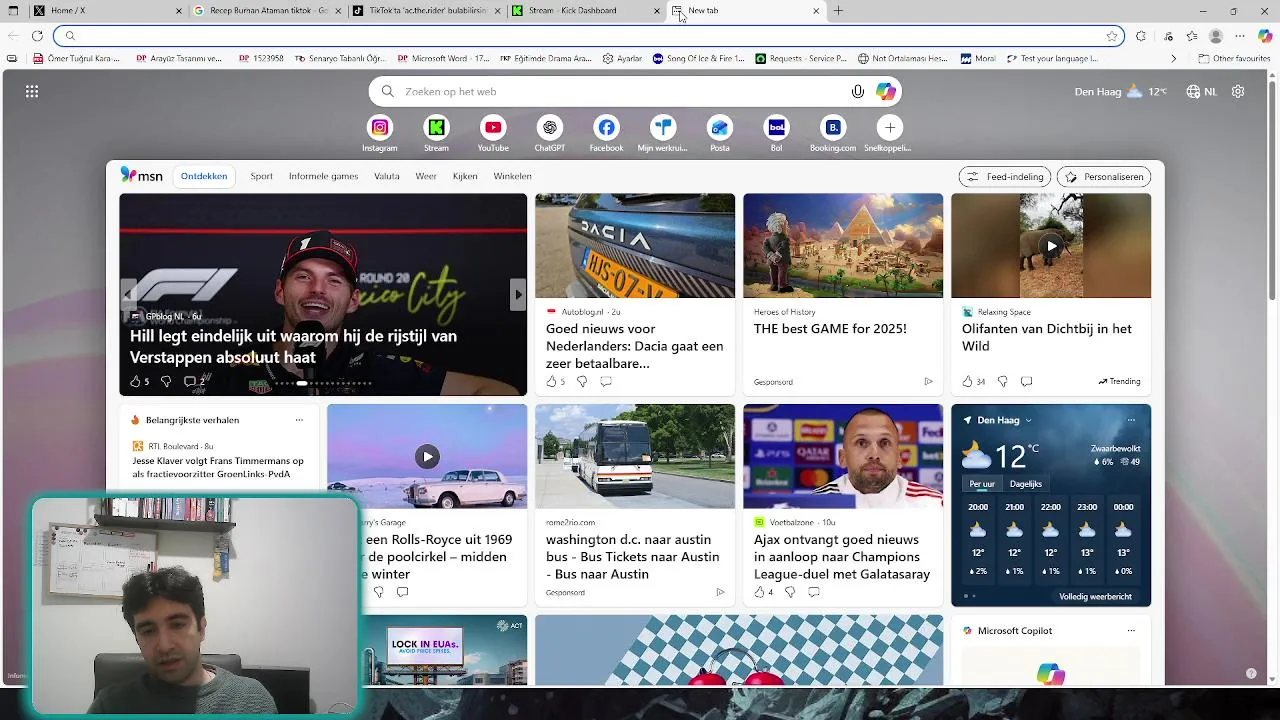Open the browser settings and more menu

click(1240, 36)
